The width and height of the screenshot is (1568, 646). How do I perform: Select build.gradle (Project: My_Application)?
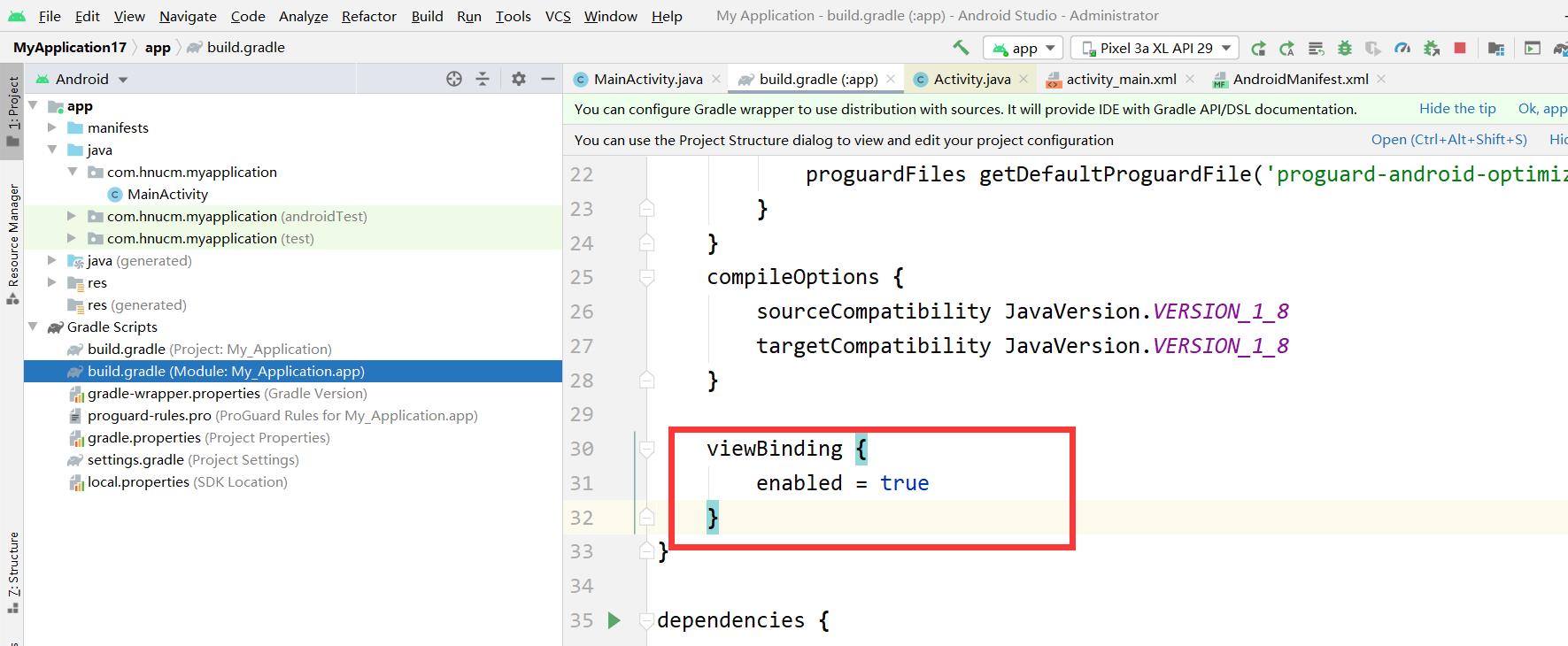coord(293,349)
